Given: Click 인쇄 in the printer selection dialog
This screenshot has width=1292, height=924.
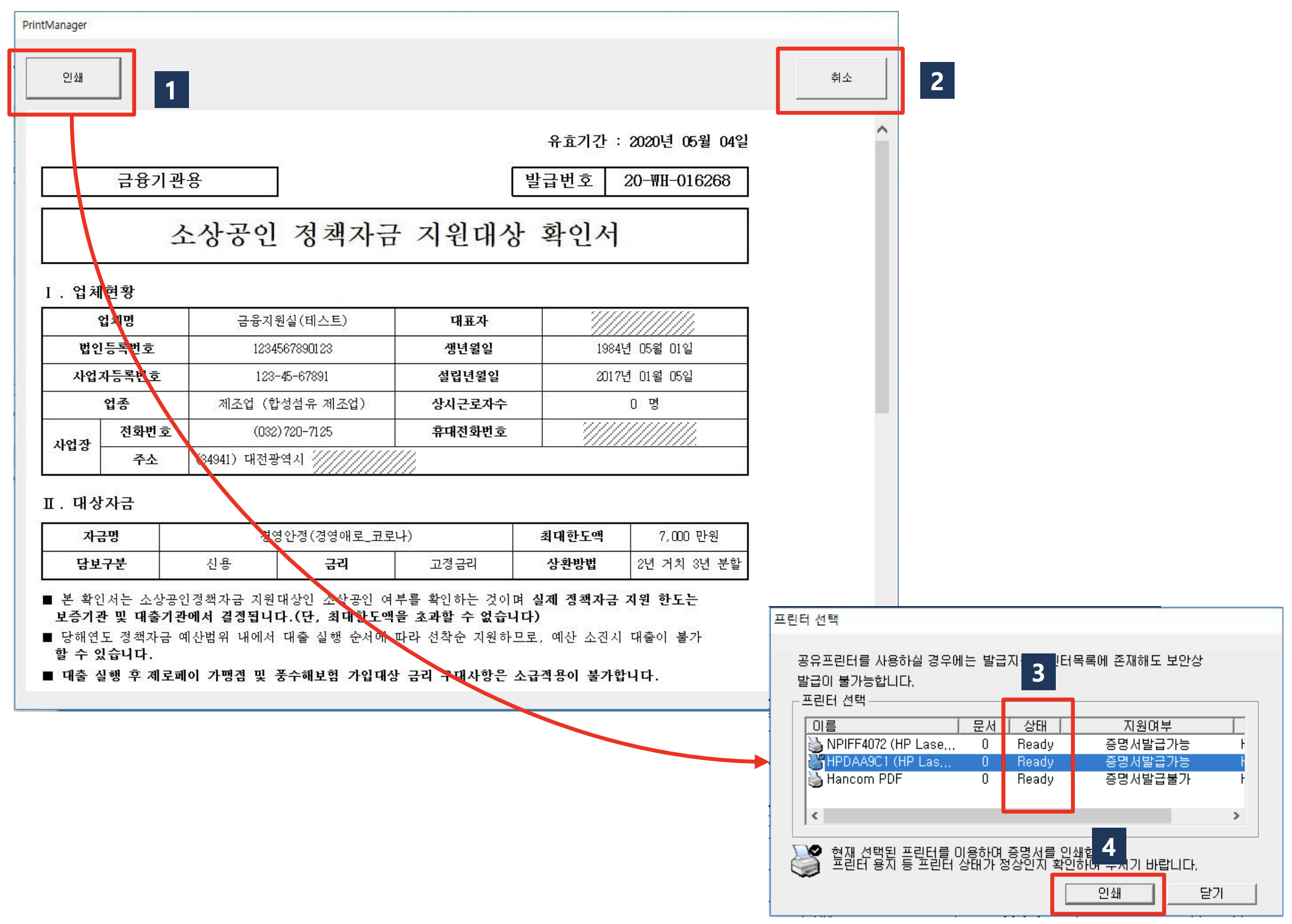Looking at the screenshot, I should coord(1109,893).
